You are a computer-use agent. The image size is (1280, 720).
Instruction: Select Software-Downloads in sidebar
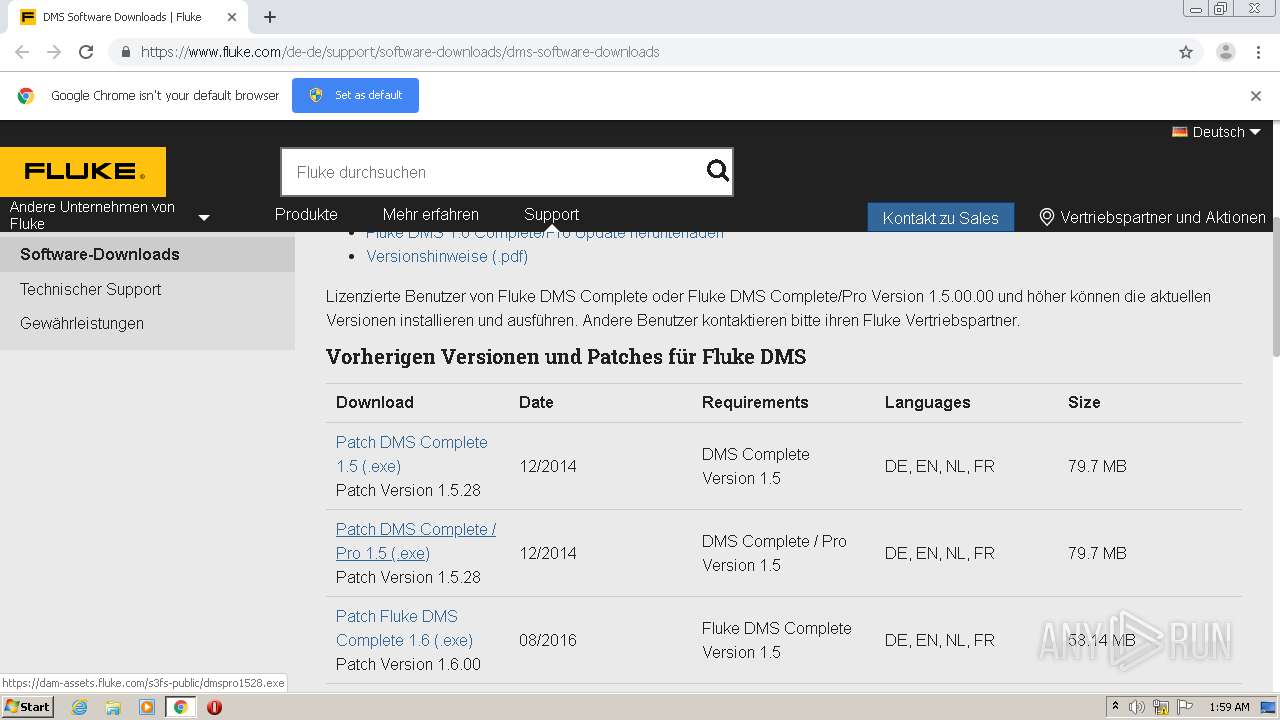coord(147,254)
